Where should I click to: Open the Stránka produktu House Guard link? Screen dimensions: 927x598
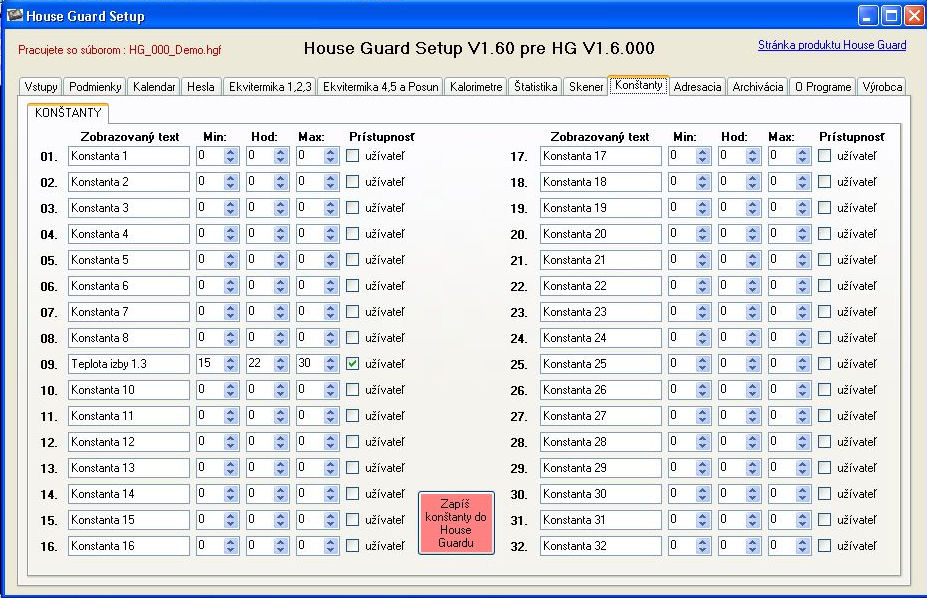pyautogui.click(x=832, y=45)
